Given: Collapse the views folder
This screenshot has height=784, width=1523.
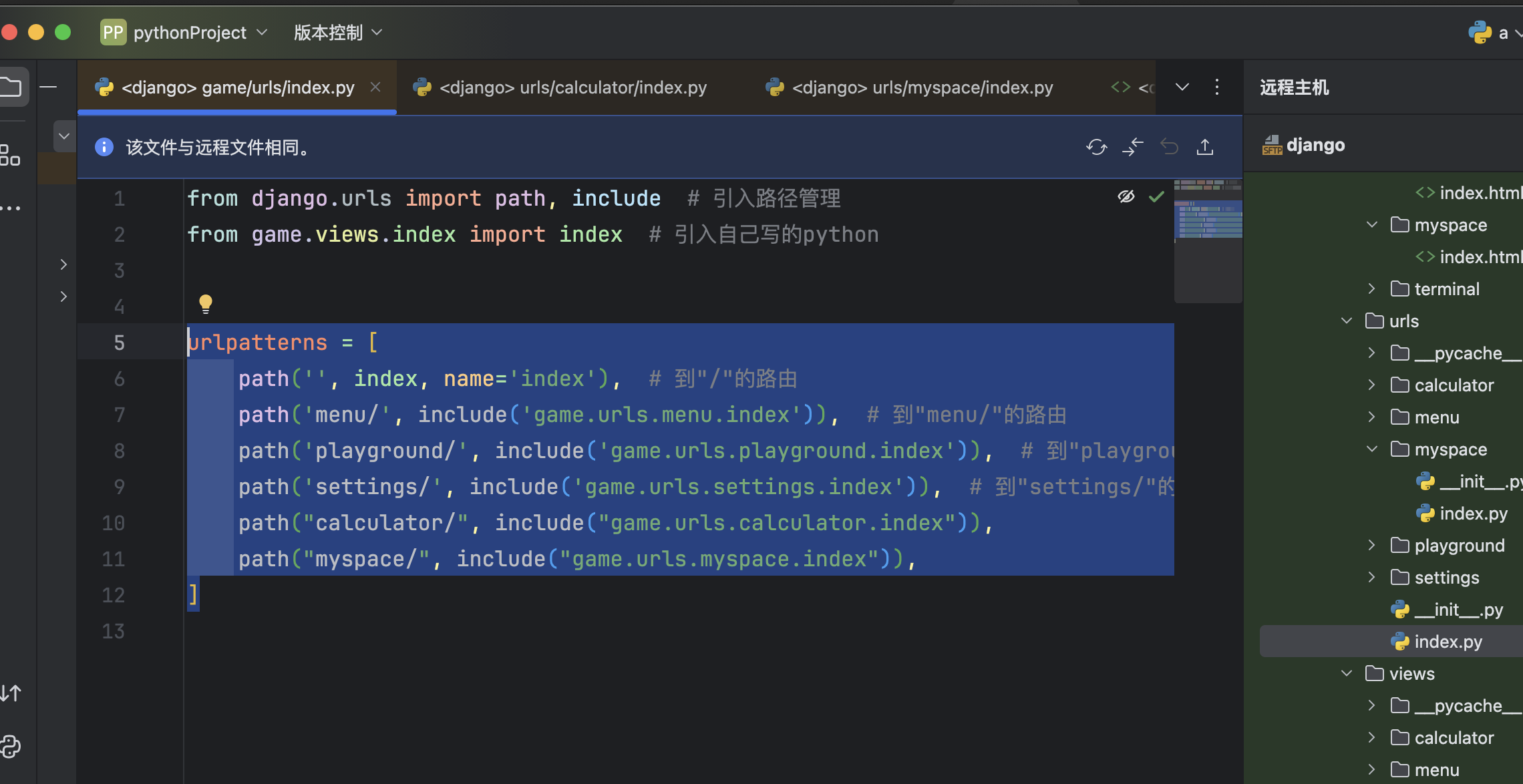Looking at the screenshot, I should (x=1347, y=674).
